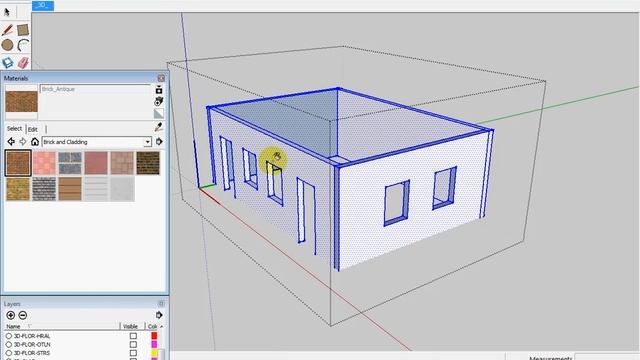Switch to the Edit tab
The width and height of the screenshot is (640, 360).
(33, 129)
